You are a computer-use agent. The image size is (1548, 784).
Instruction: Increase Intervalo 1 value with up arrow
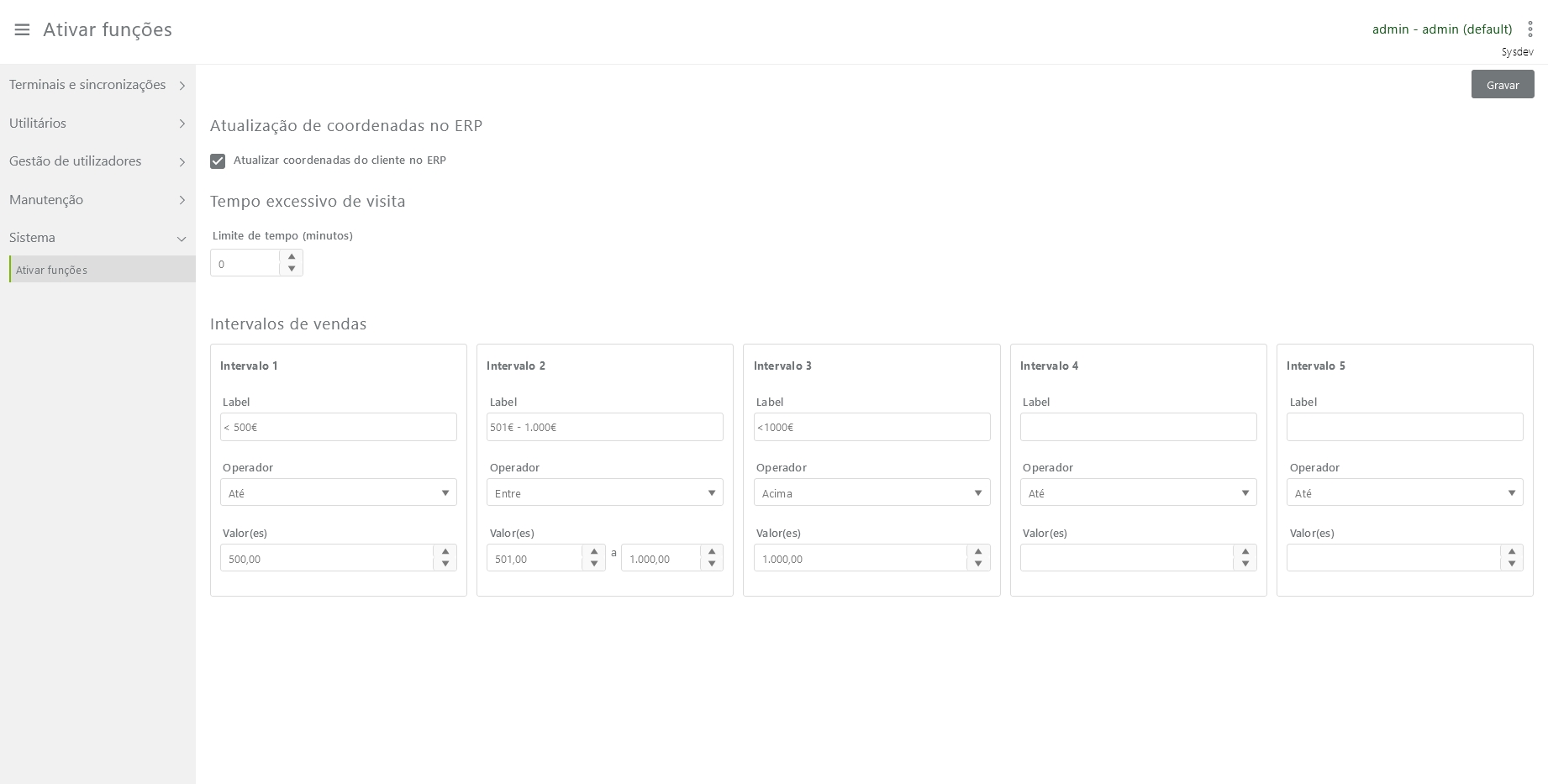445,552
